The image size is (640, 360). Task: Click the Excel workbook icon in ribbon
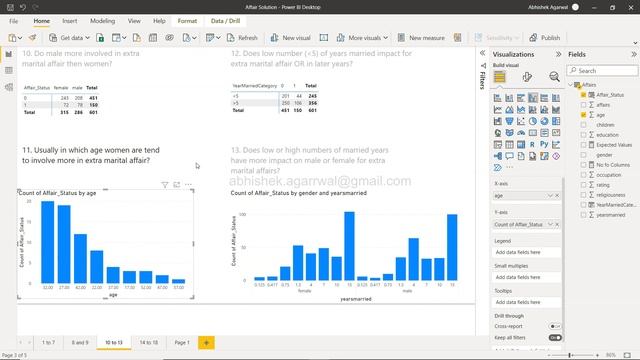100,38
